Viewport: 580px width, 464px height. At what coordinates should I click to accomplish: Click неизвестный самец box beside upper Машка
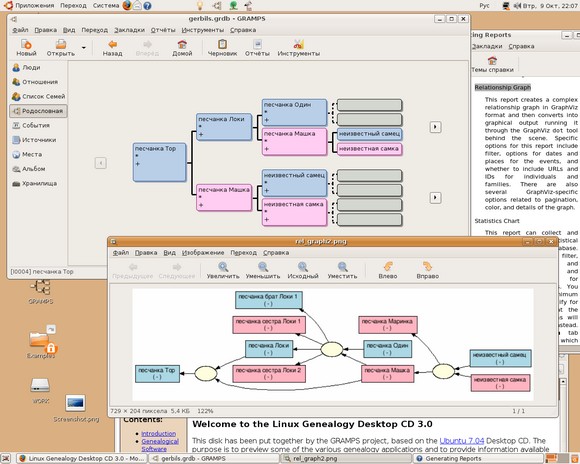369,134
